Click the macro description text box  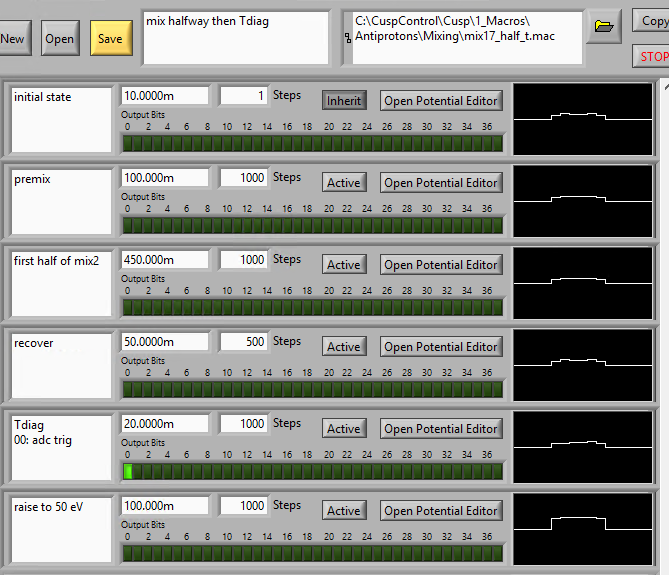coord(236,38)
